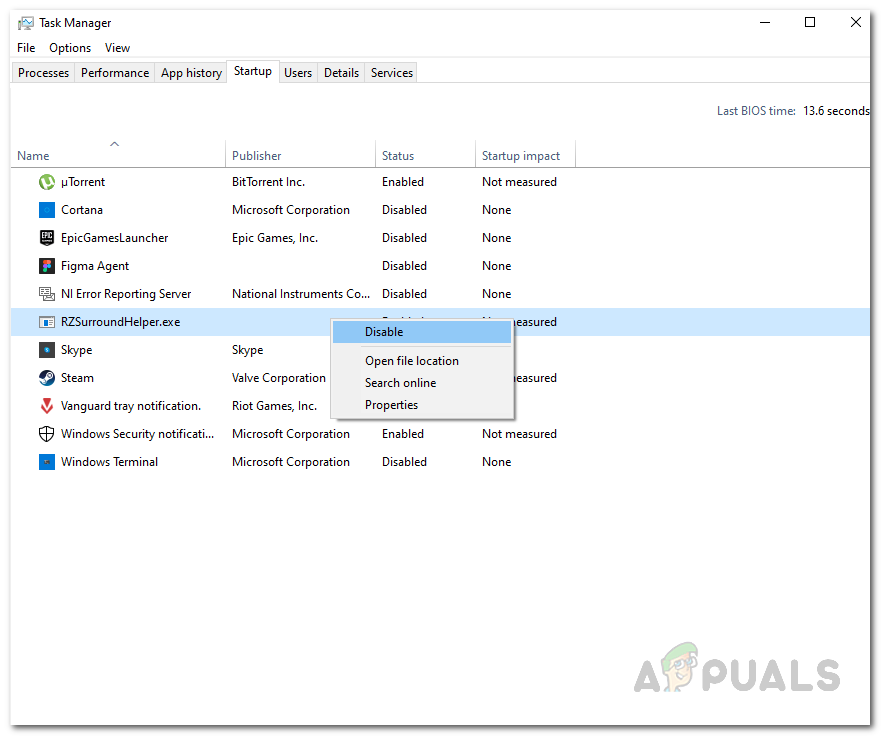
Task: Select Open file location
Action: pyautogui.click(x=411, y=360)
